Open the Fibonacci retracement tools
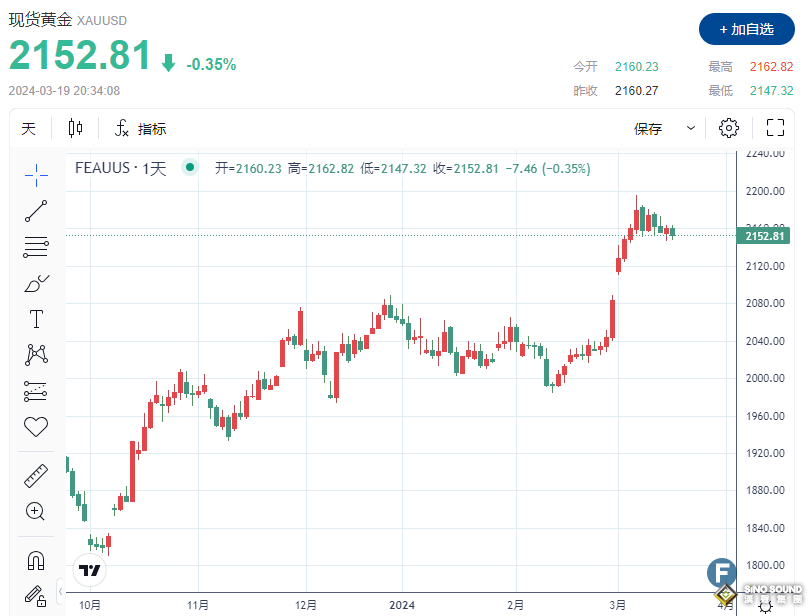 [36, 247]
